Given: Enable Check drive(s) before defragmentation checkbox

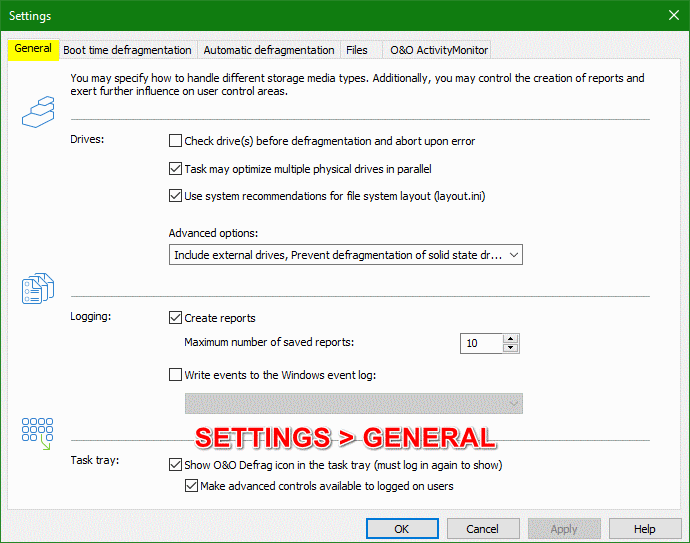Looking at the screenshot, I should tap(175, 141).
